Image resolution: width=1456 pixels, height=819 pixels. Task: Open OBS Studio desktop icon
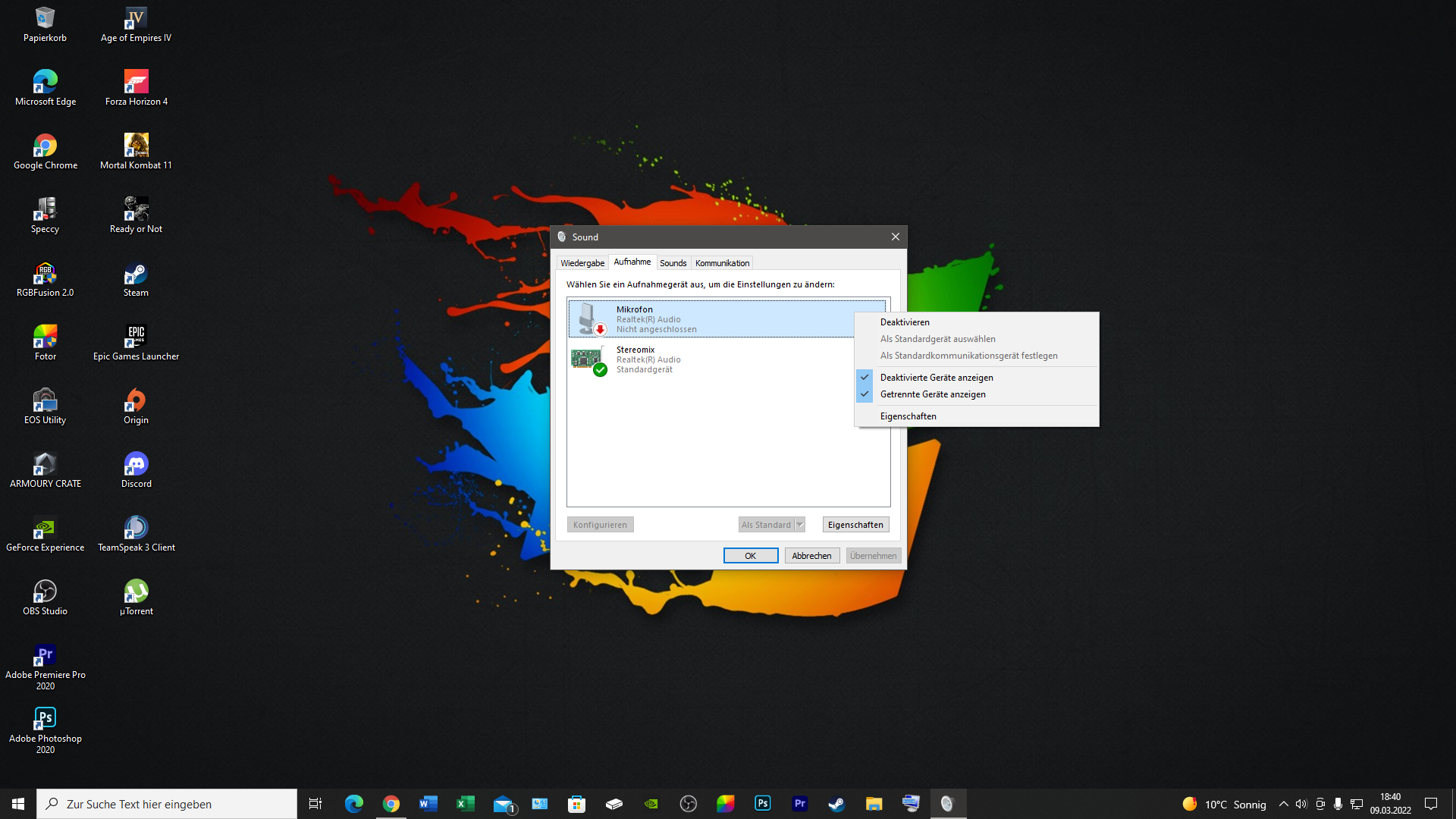coord(45,592)
